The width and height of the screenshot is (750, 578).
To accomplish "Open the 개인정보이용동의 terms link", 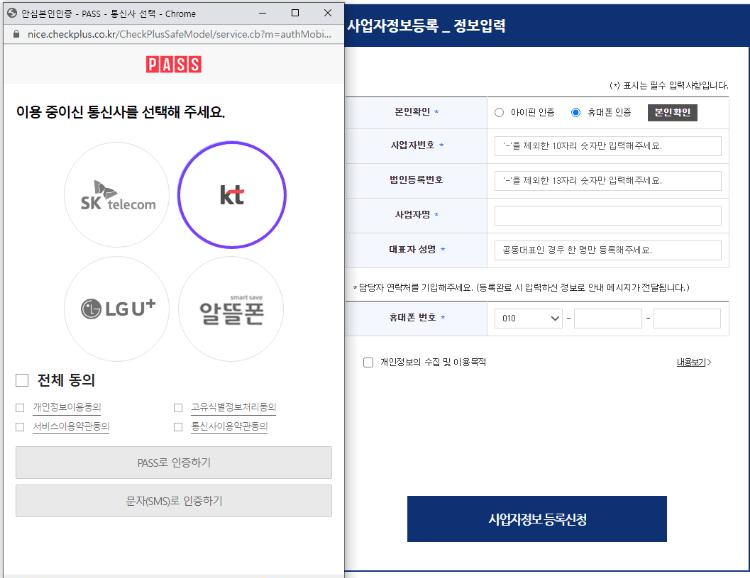I will (x=67, y=407).
